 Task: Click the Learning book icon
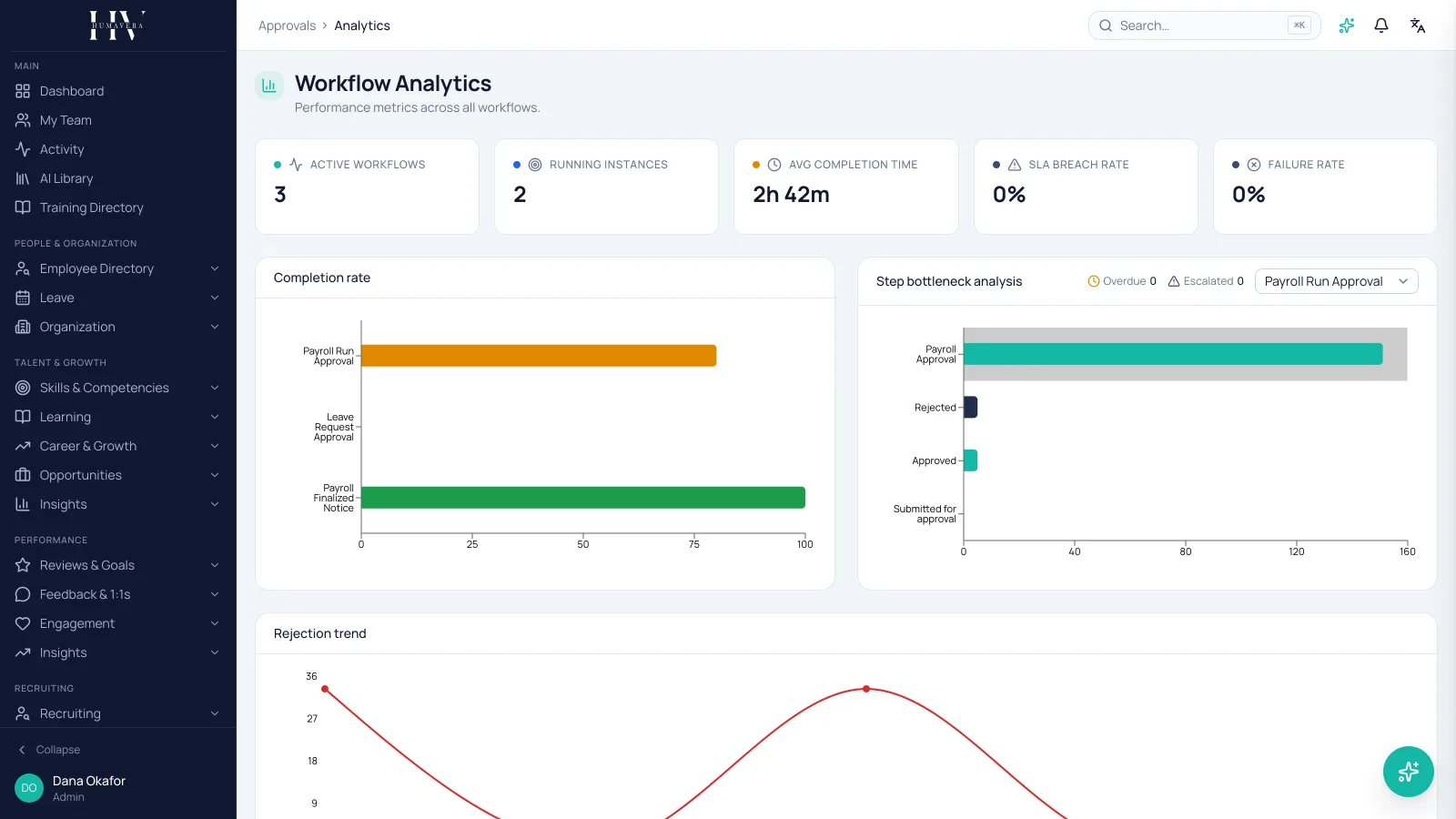click(x=23, y=417)
